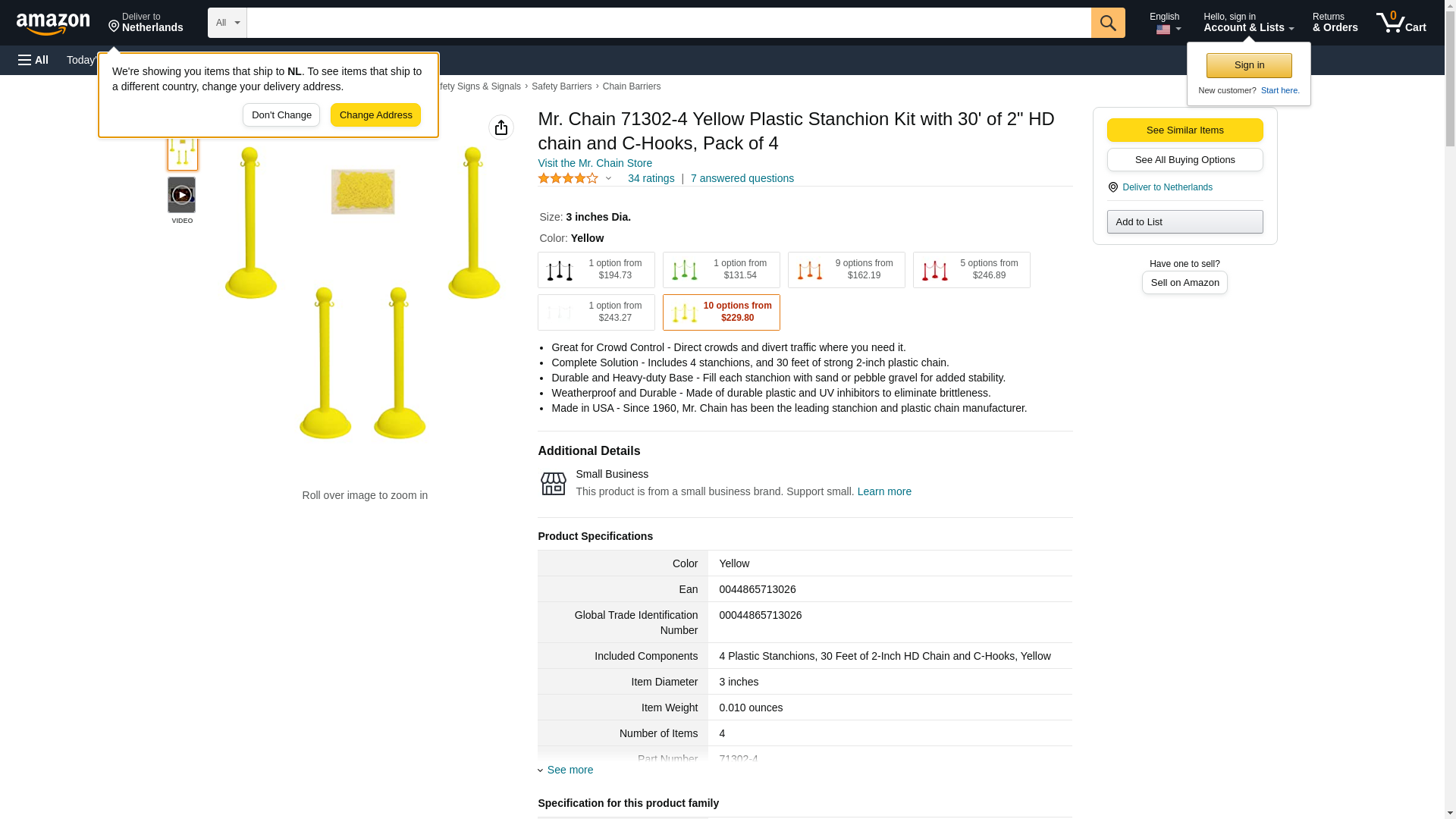Click the Amazon logo
This screenshot has height=819, width=1456.
point(53,24)
